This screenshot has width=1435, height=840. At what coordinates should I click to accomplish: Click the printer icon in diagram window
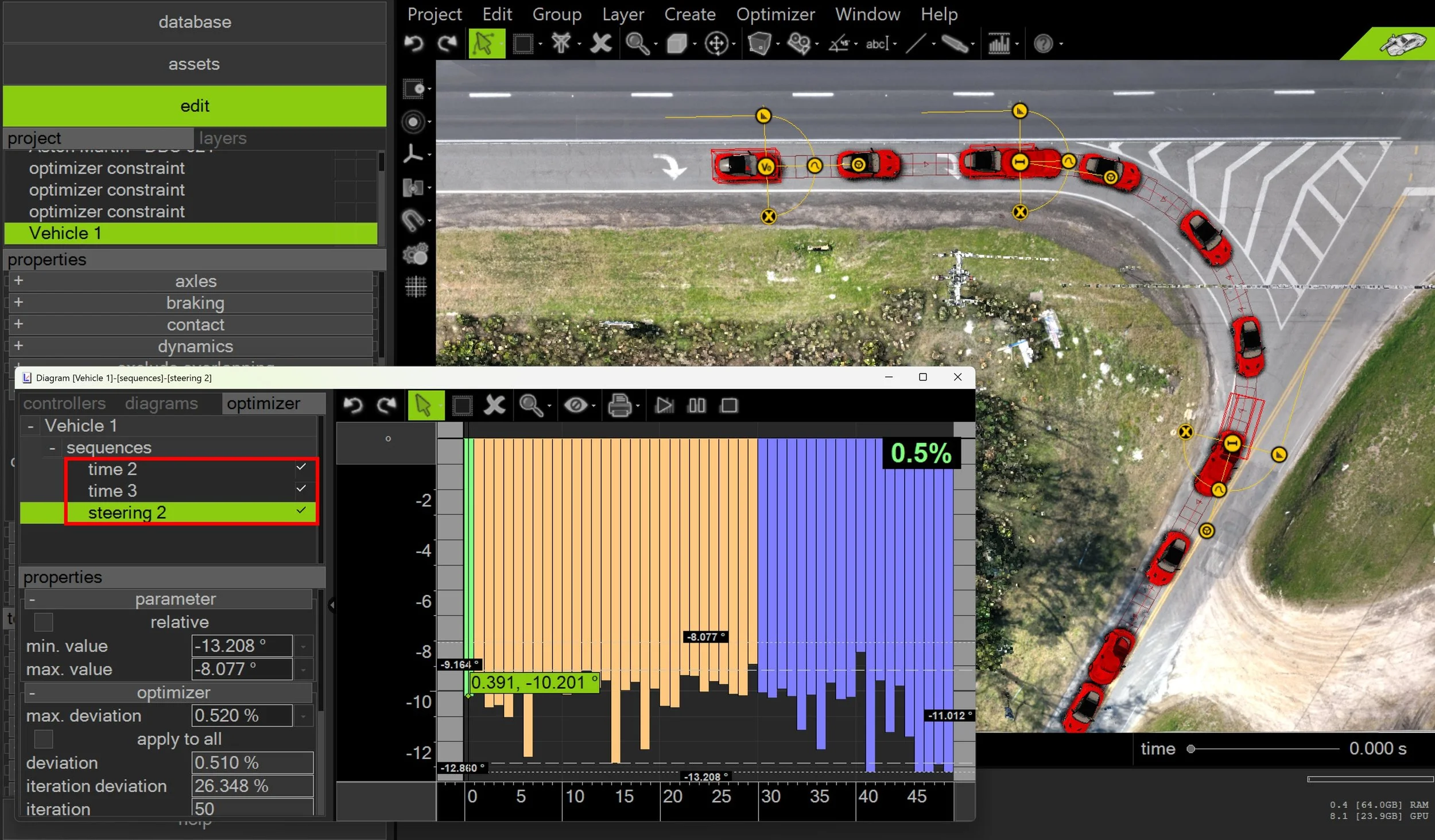point(619,406)
